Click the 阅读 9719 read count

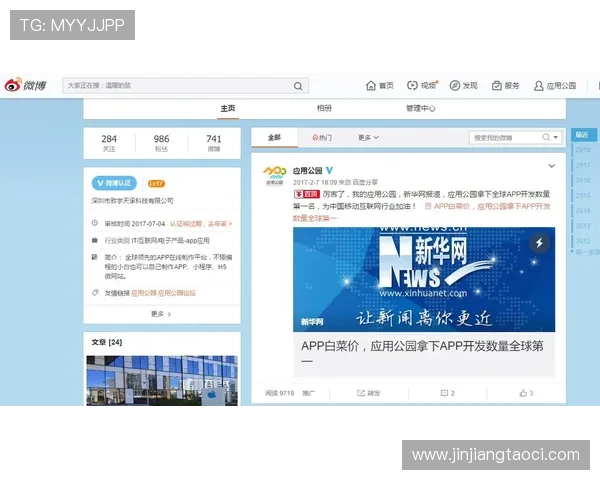pos(279,393)
